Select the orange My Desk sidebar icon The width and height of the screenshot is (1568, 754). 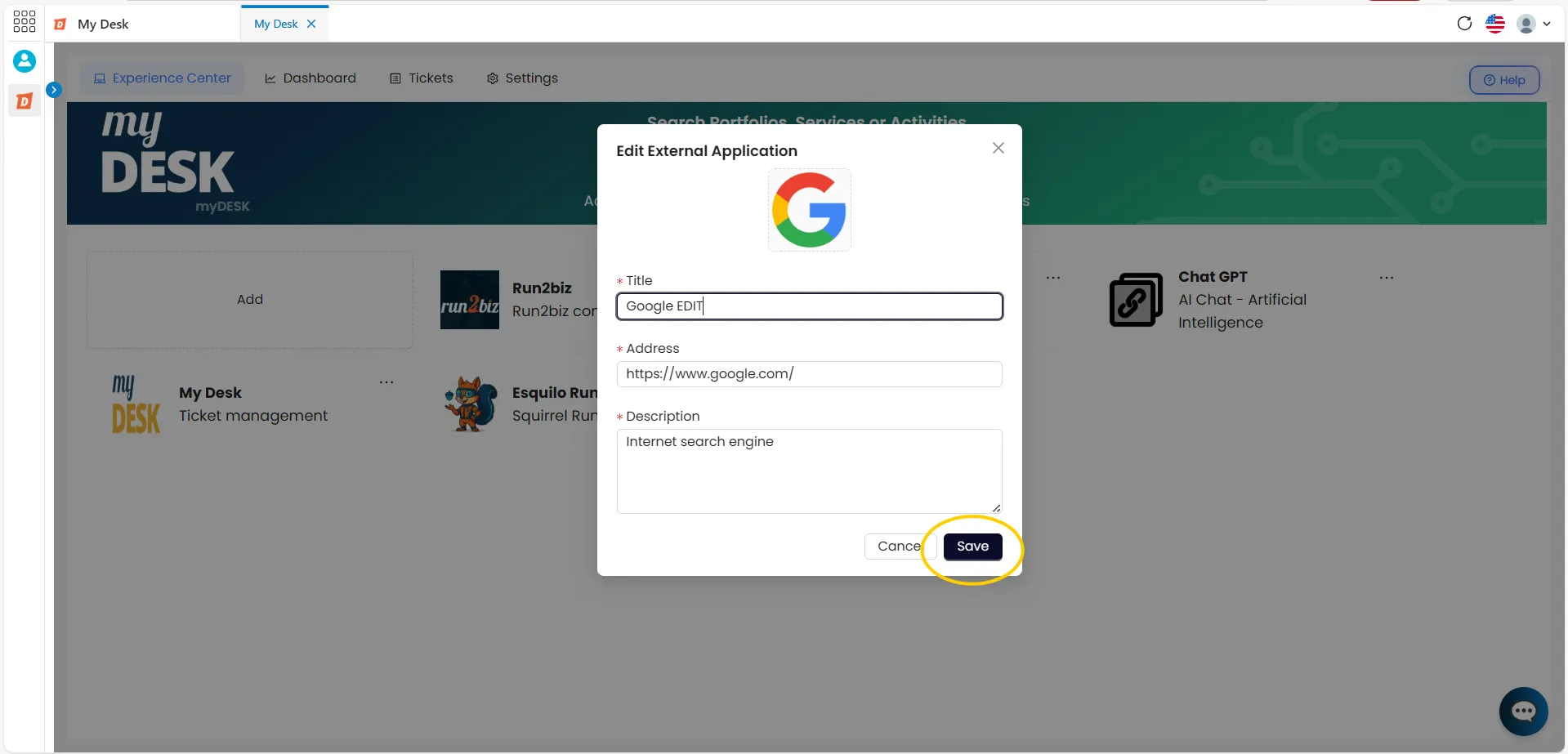(x=25, y=101)
